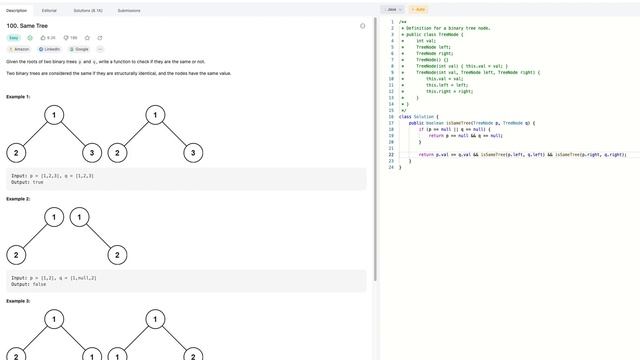Click the Auto button in editor toolbar
This screenshot has height=360, width=640.
click(x=418, y=9)
